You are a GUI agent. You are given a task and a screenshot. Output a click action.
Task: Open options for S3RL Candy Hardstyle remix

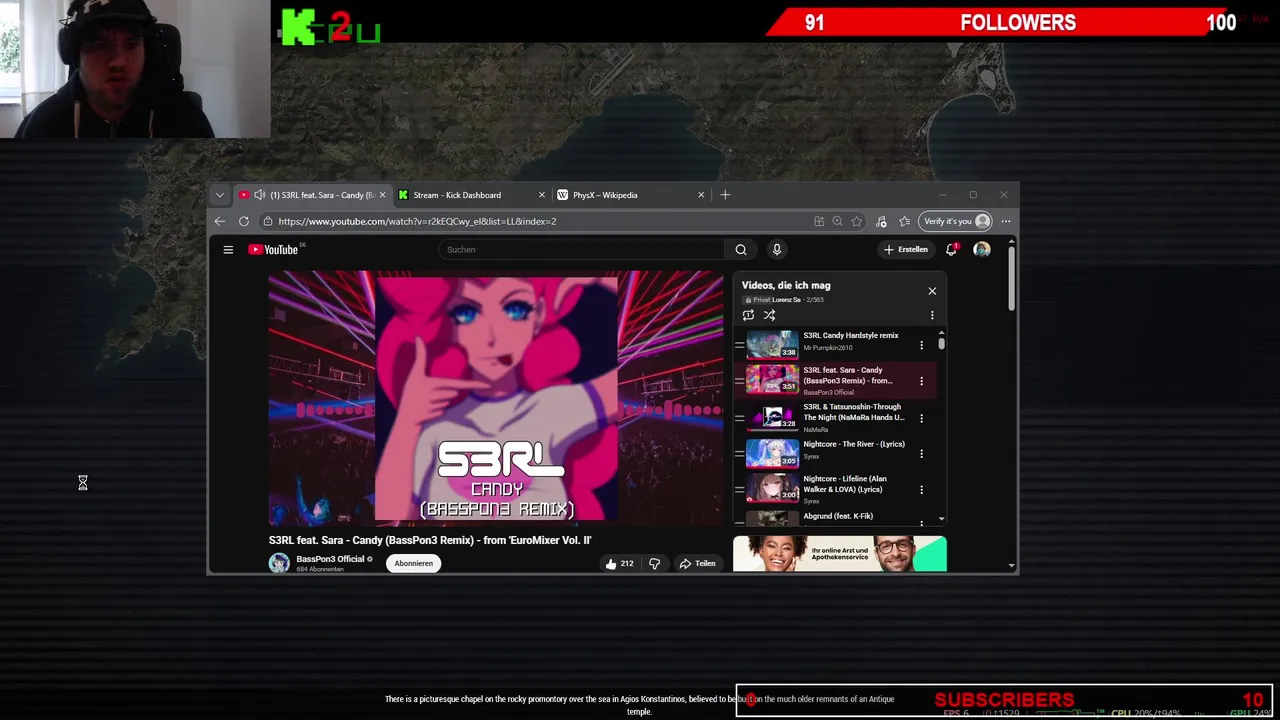click(x=922, y=345)
